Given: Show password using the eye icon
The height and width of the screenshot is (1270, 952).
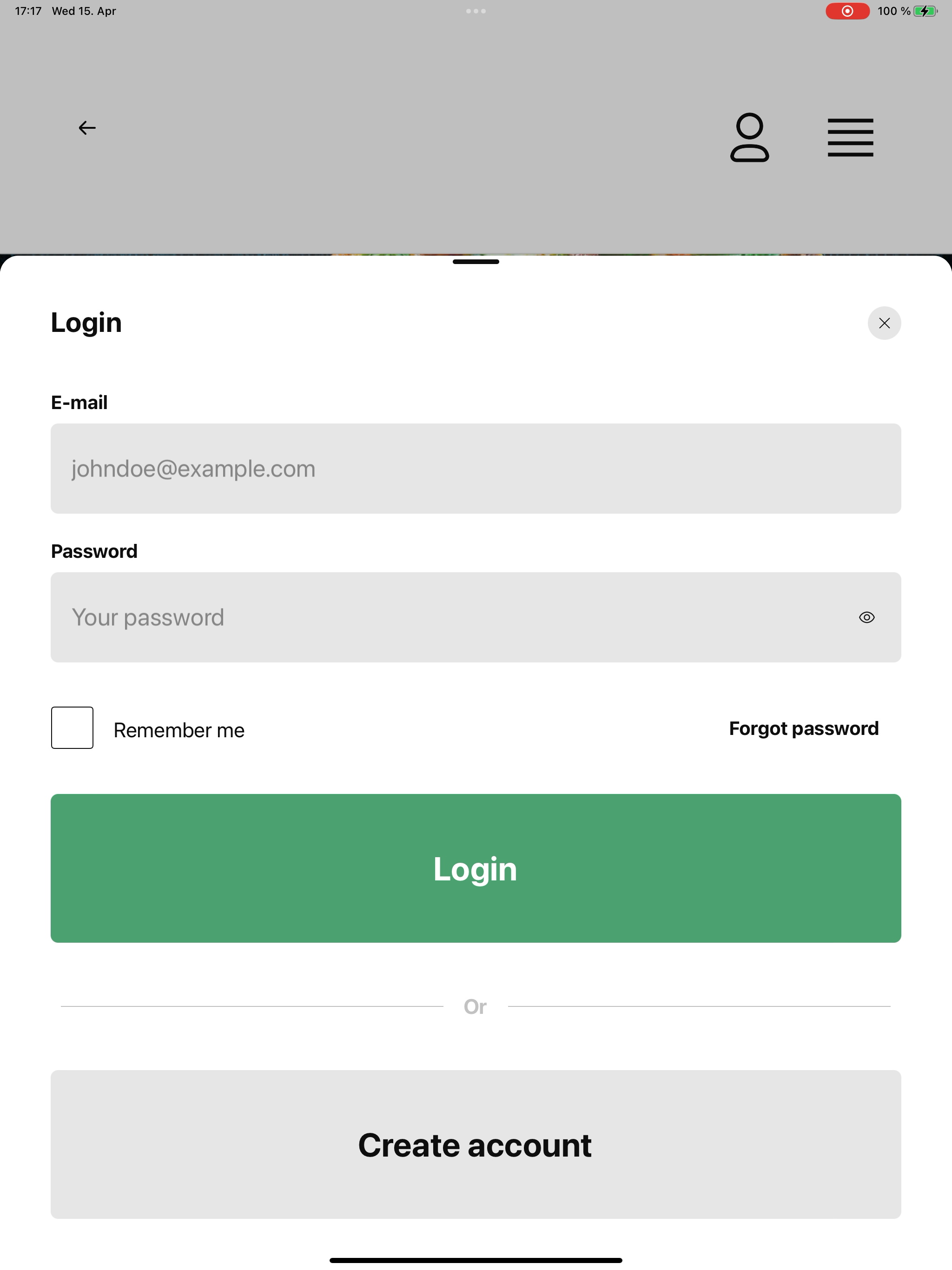Looking at the screenshot, I should [867, 617].
